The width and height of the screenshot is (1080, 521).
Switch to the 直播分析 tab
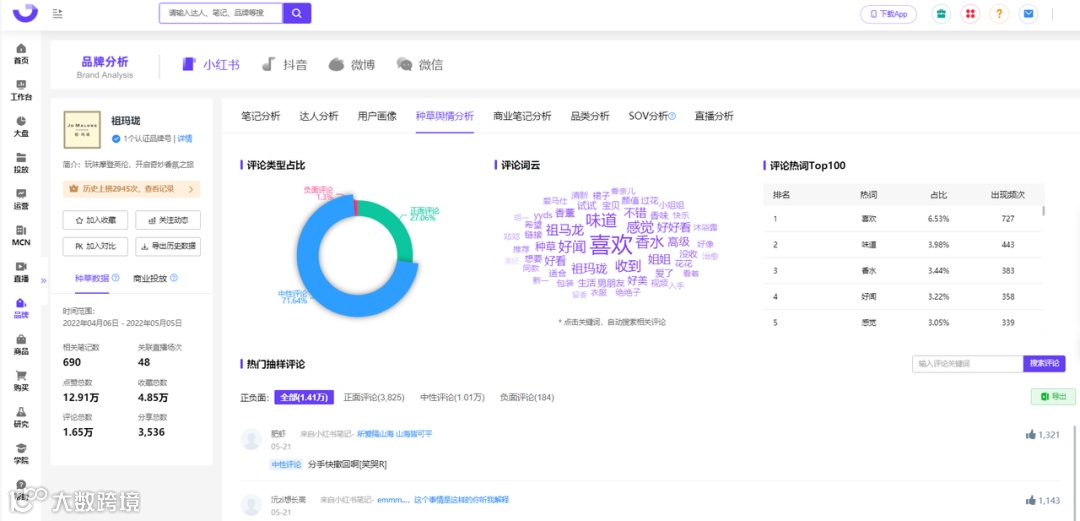(714, 116)
